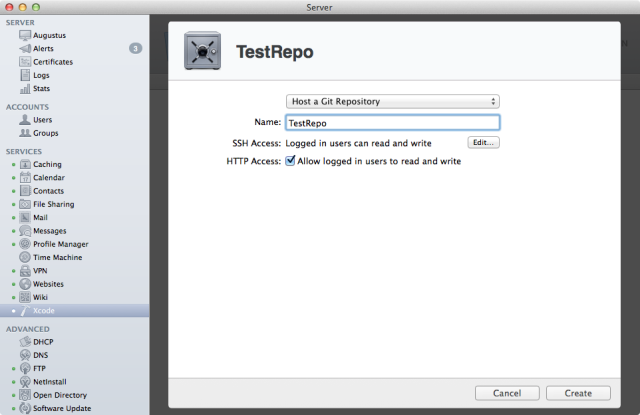Click the Stats bar chart icon
This screenshot has width=640, height=415.
25,89
